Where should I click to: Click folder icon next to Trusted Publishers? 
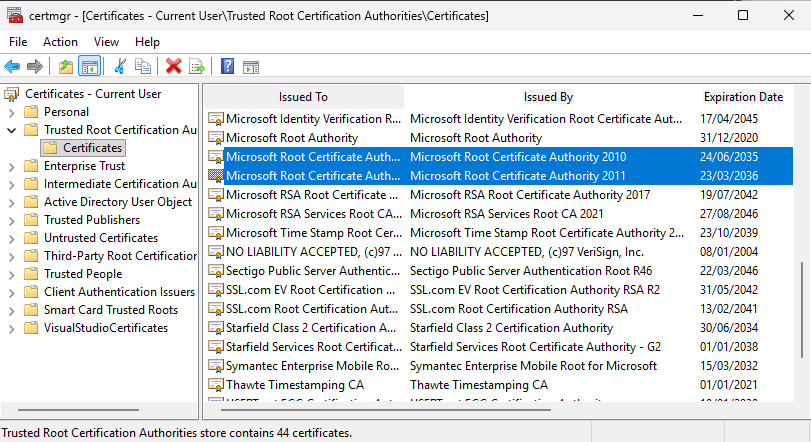[32, 220]
